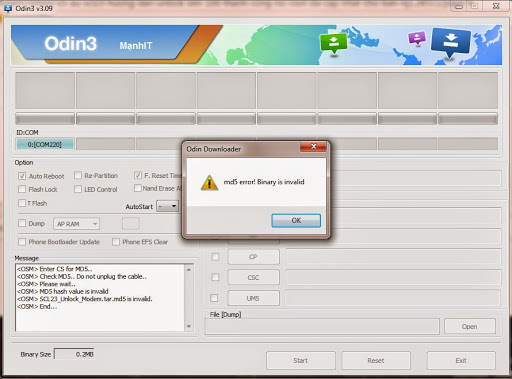Image resolution: width=512 pixels, height=379 pixels.
Task: Enable the Re-Partition checkbox
Action: (78, 175)
